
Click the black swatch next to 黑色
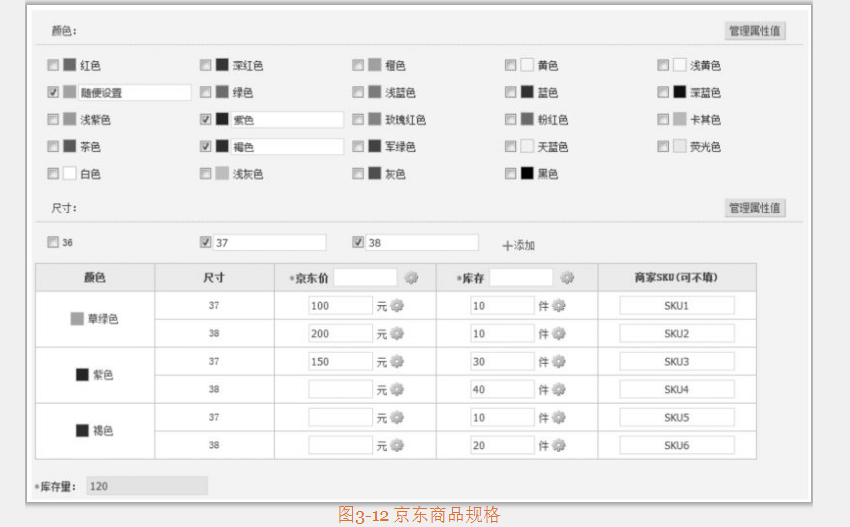coord(526,174)
